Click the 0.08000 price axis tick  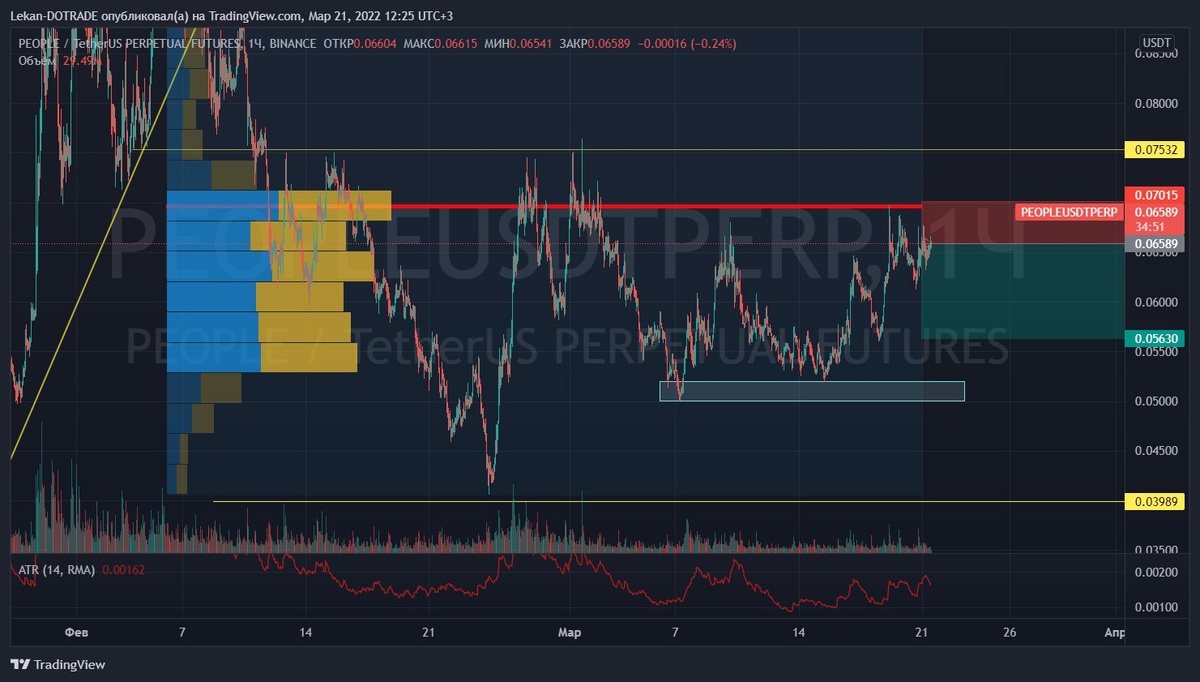1155,103
